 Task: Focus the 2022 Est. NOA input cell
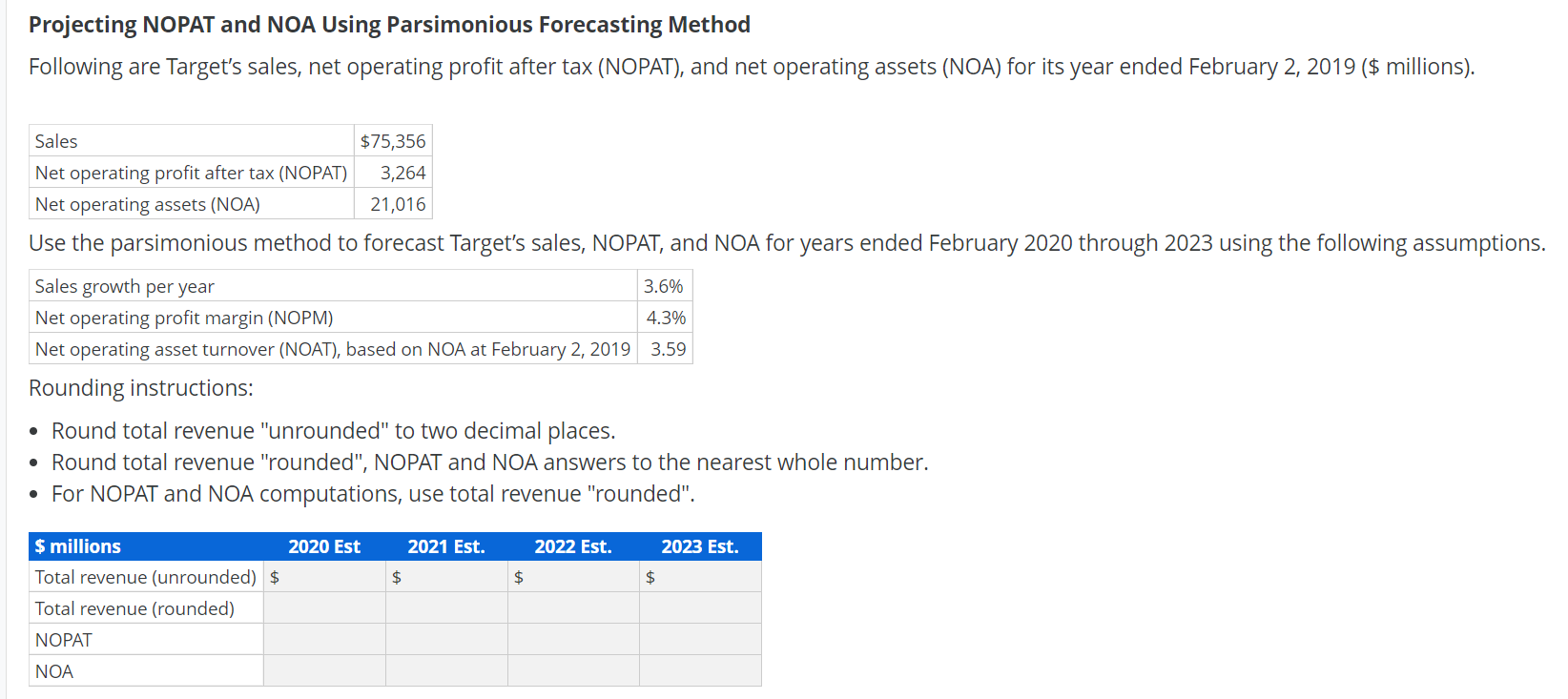[574, 671]
